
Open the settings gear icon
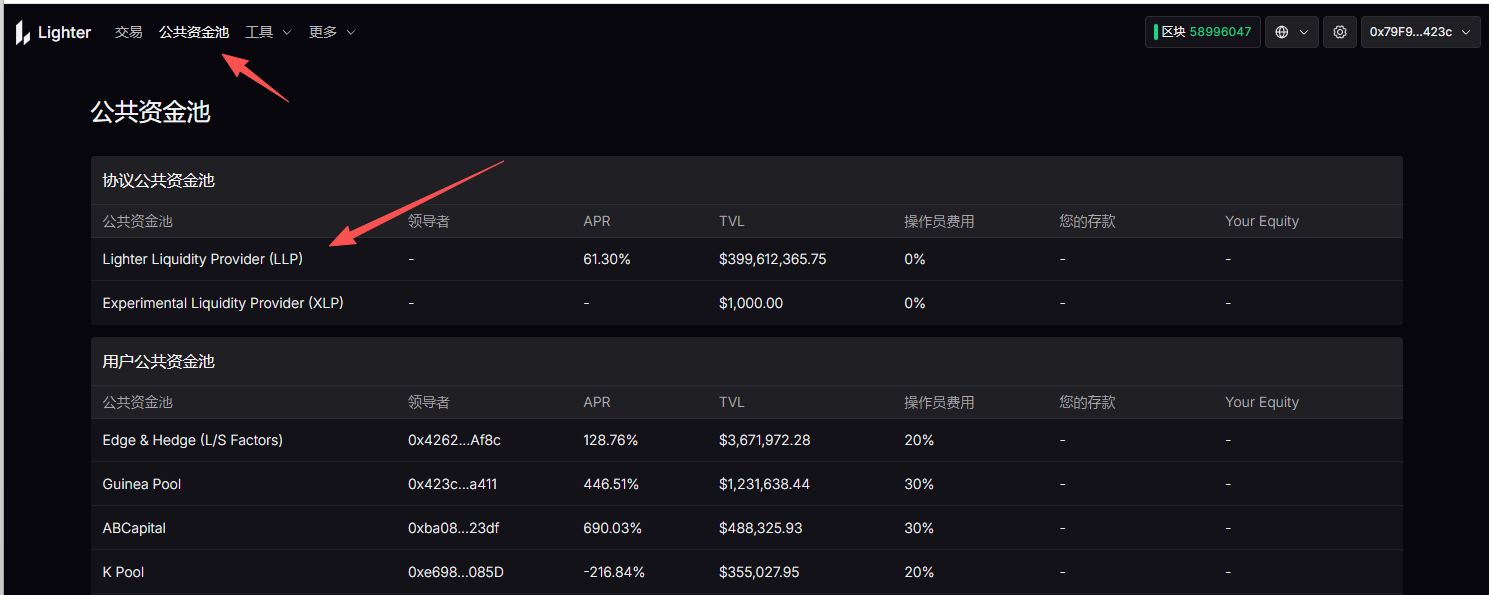[1339, 31]
